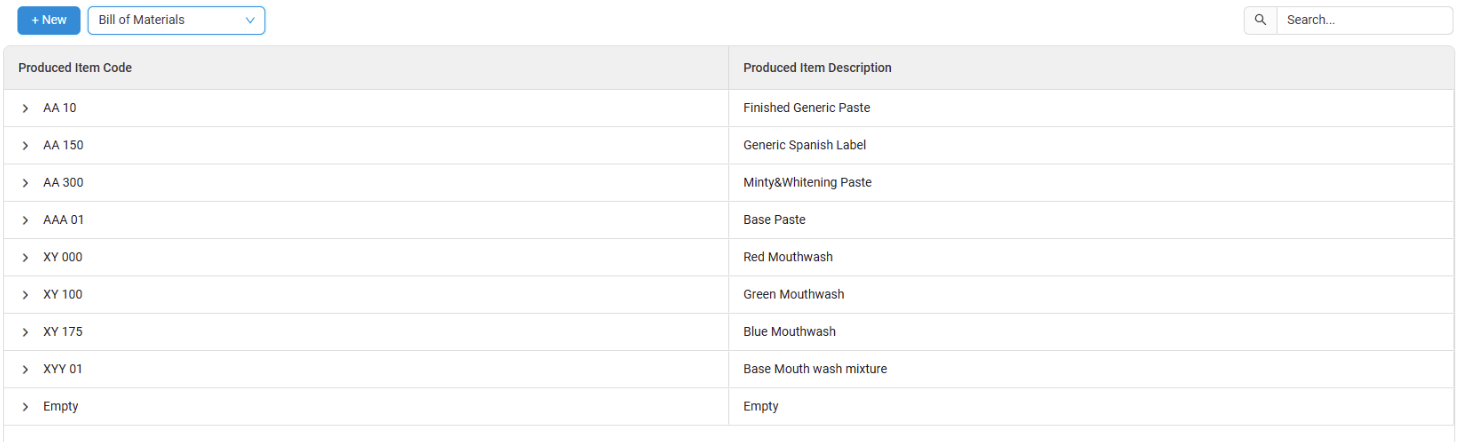Viewport: 1461px width, 442px height.
Task: Select the Base Mouth wash mixture cell
Action: 815,369
